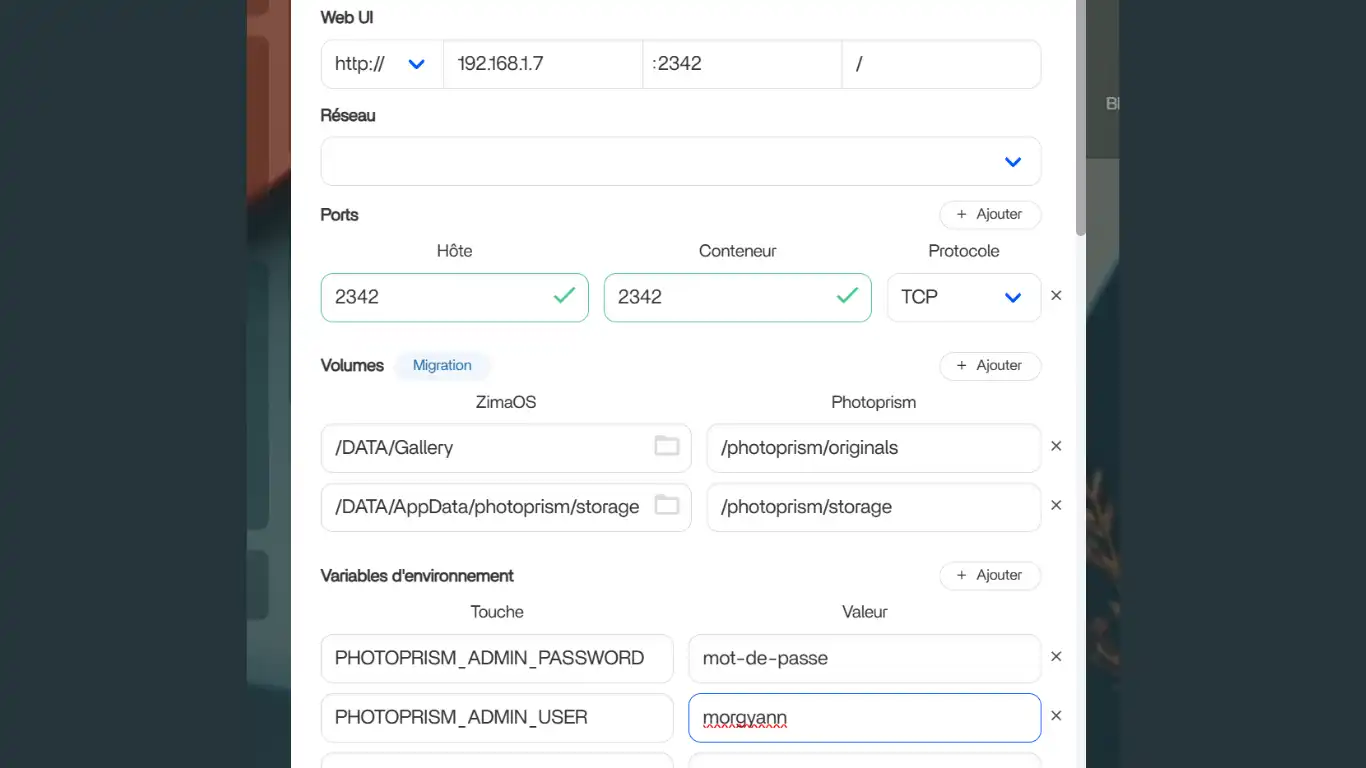Browse folder for /DATA/AppData/photoprism/storage path
Image resolution: width=1366 pixels, height=768 pixels.
[666, 506]
